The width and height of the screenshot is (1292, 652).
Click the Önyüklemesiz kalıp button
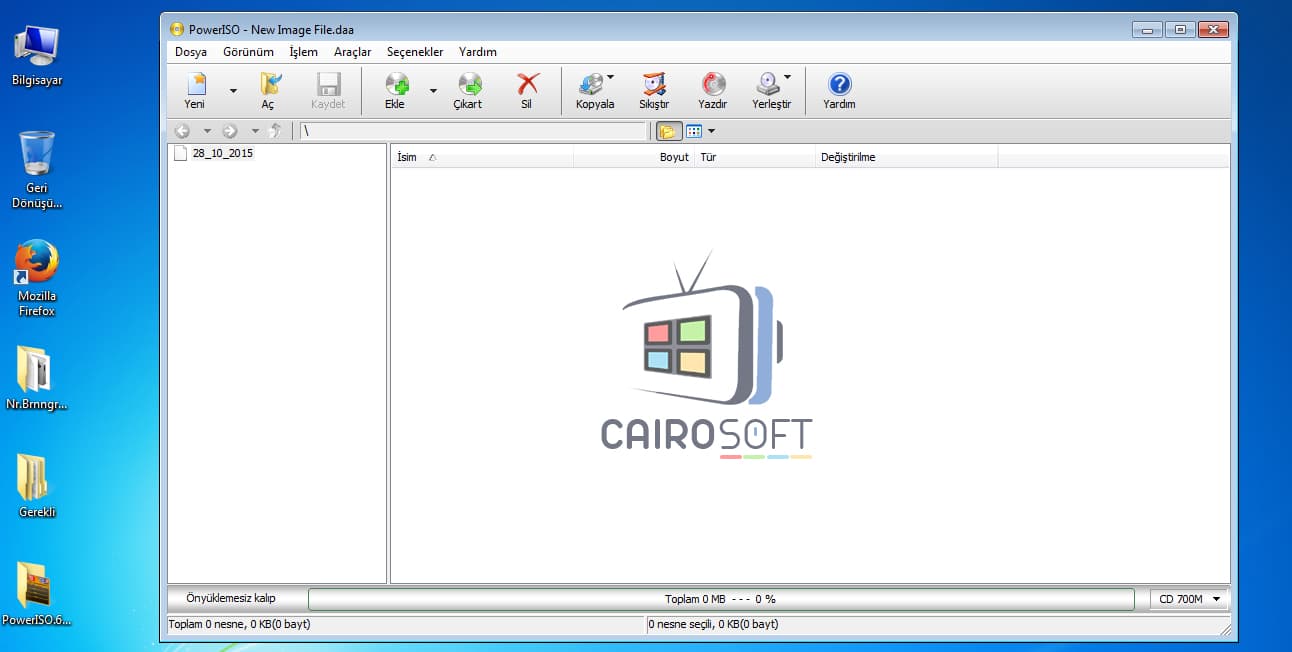237,599
